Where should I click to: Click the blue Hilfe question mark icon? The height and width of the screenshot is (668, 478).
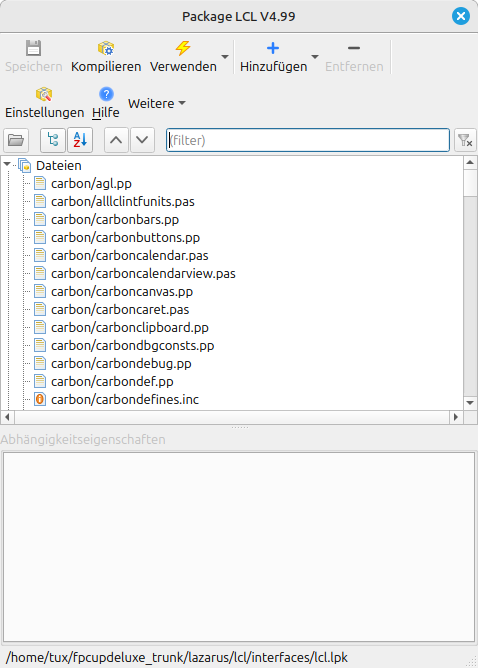(x=106, y=94)
